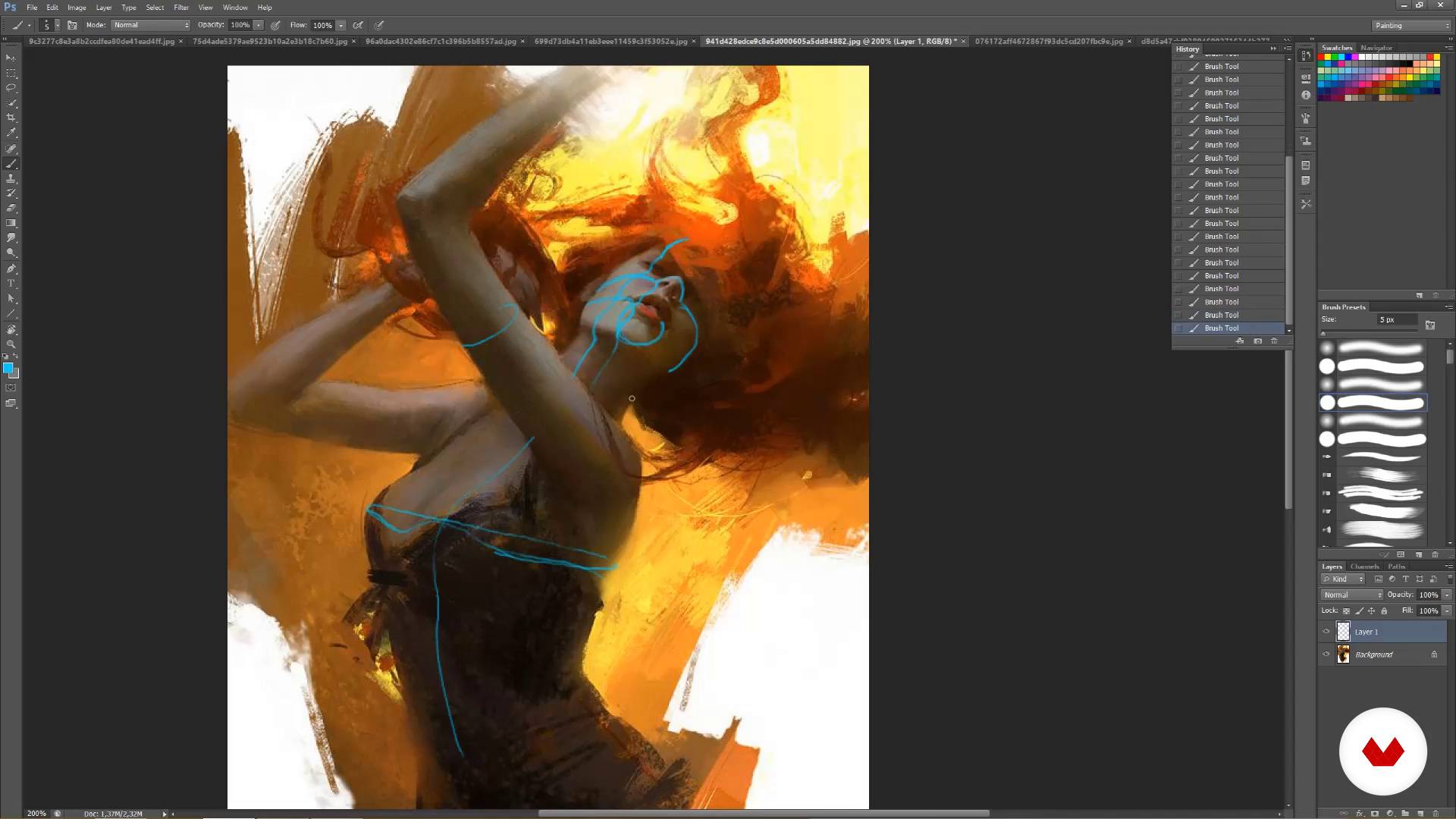The width and height of the screenshot is (1456, 819).
Task: Click the Quick Mask mode icon
Action: (x=11, y=388)
